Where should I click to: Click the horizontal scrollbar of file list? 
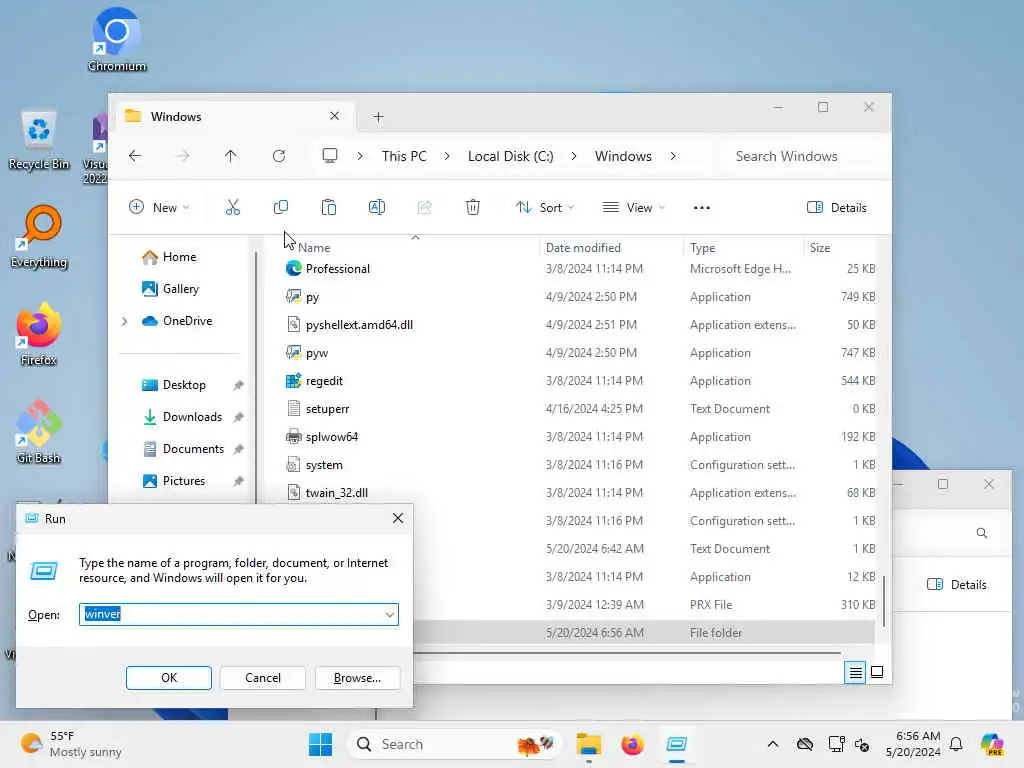tap(627, 652)
